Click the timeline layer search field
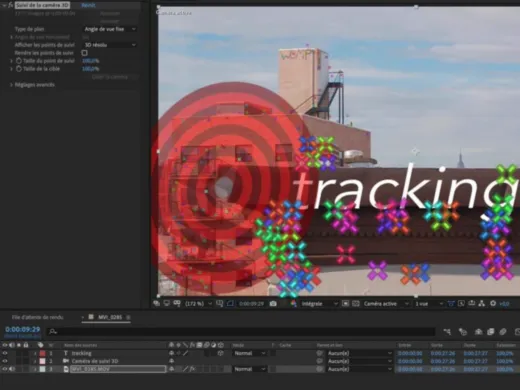This screenshot has height=390, width=520. 242,331
